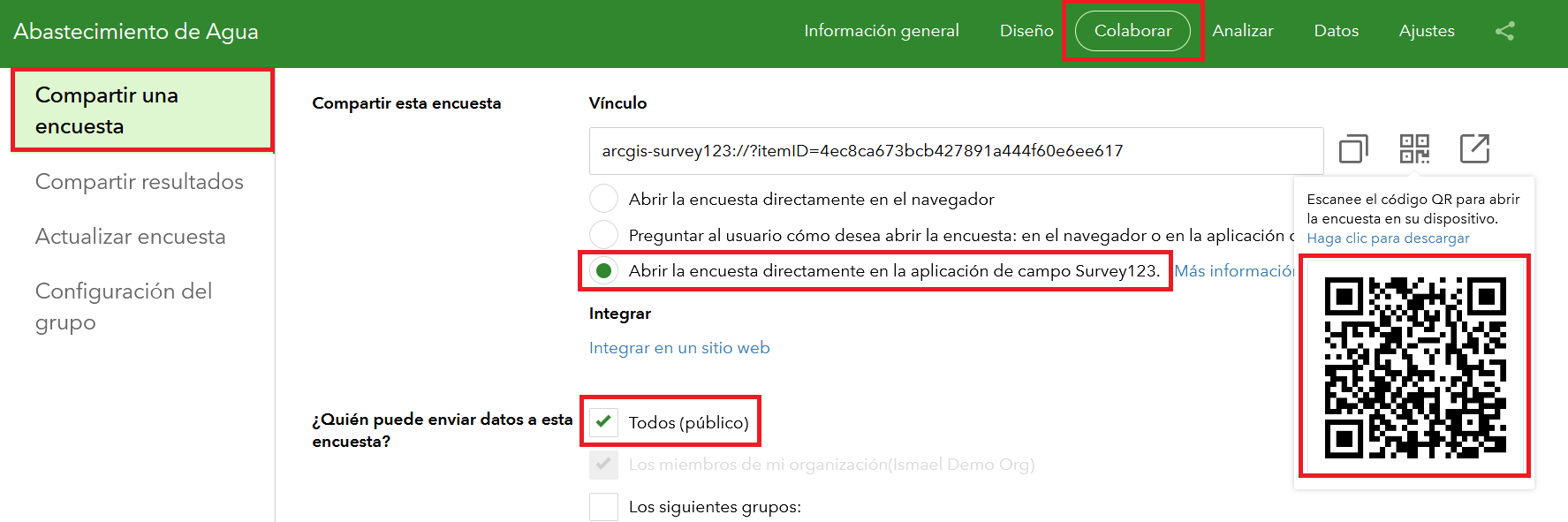Viewport: 1568px width, 522px height.
Task: Open 'Actualizar encuesta' in the sidebar
Action: (x=131, y=236)
